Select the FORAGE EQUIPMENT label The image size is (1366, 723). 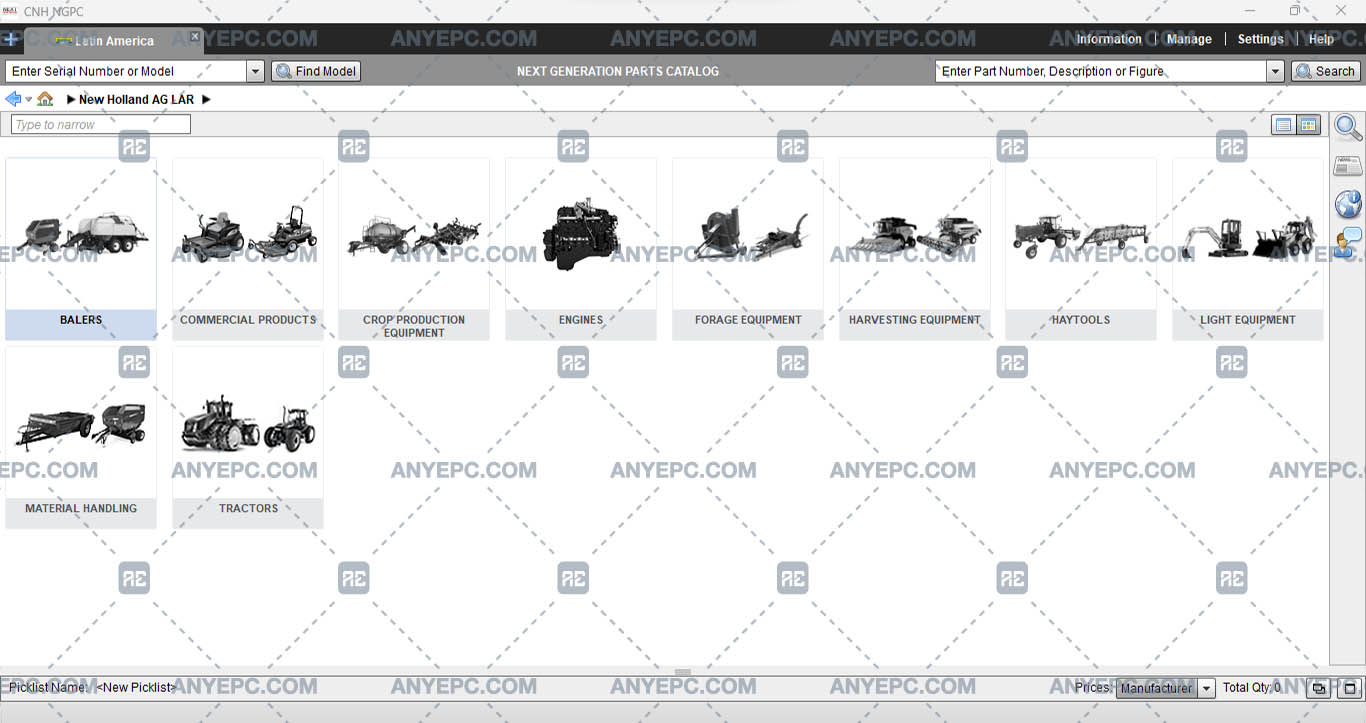(748, 320)
